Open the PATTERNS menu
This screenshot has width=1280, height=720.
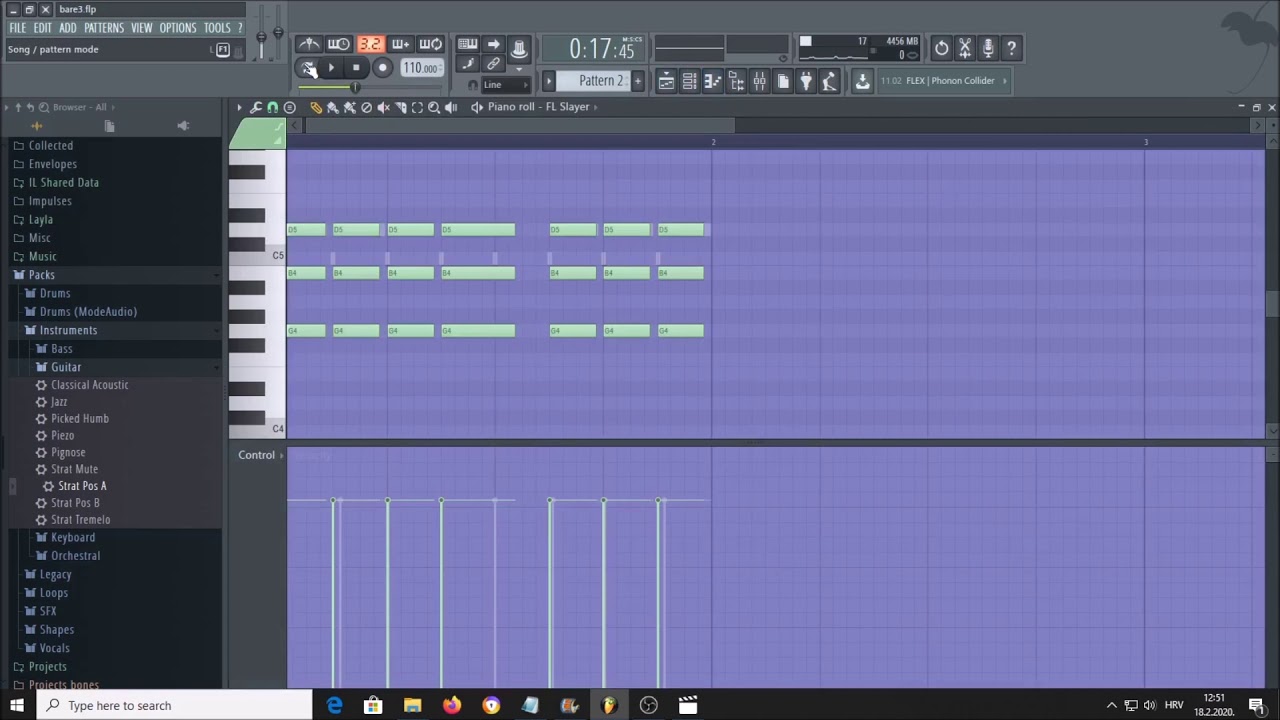point(104,28)
